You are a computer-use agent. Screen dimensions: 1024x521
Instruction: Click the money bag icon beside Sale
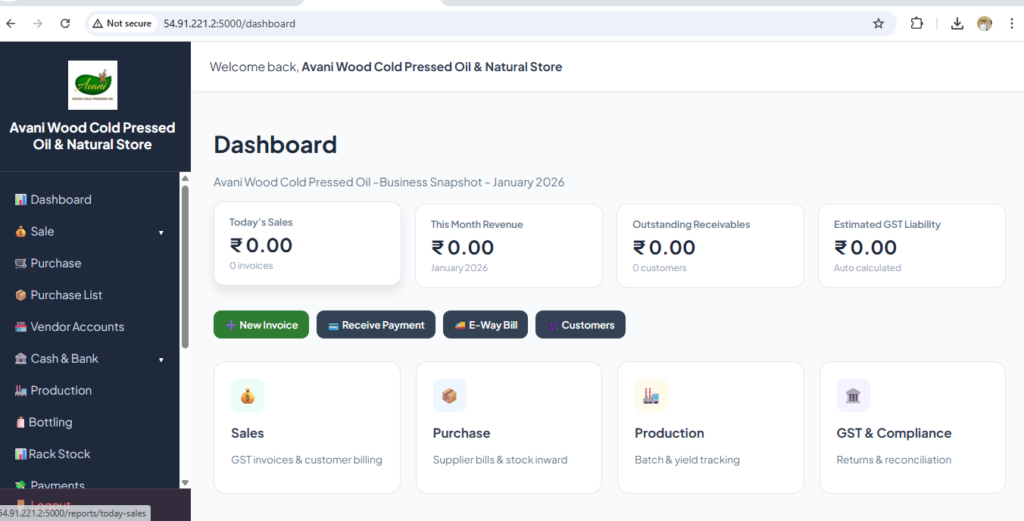(x=21, y=232)
